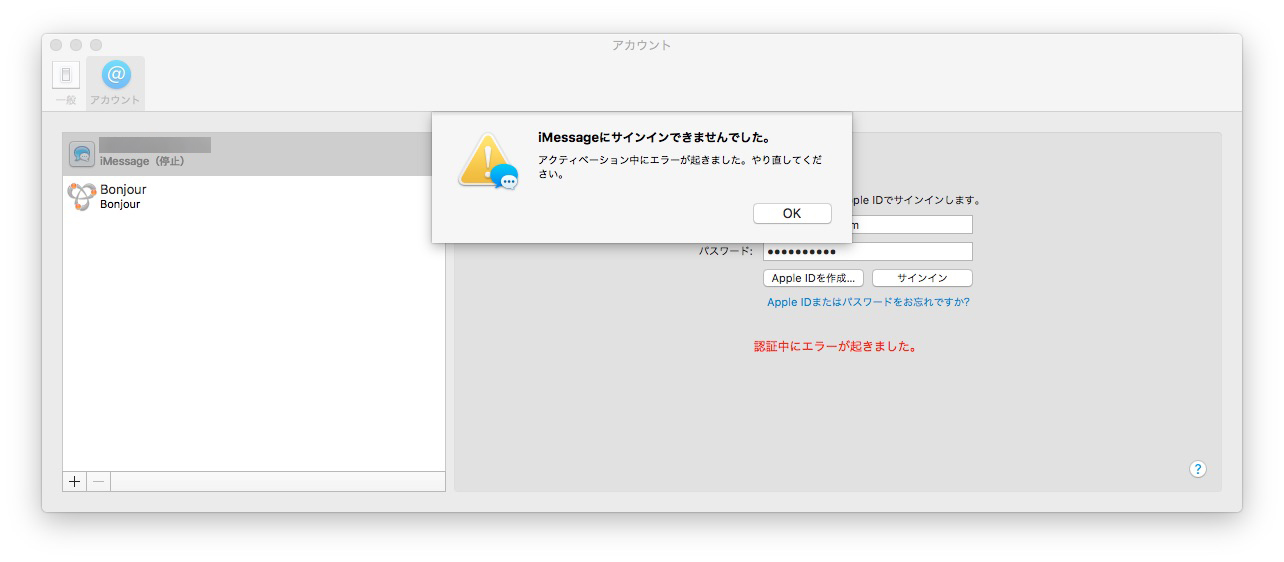
Task: Select the iMessage (停止) account row
Action: tap(254, 154)
